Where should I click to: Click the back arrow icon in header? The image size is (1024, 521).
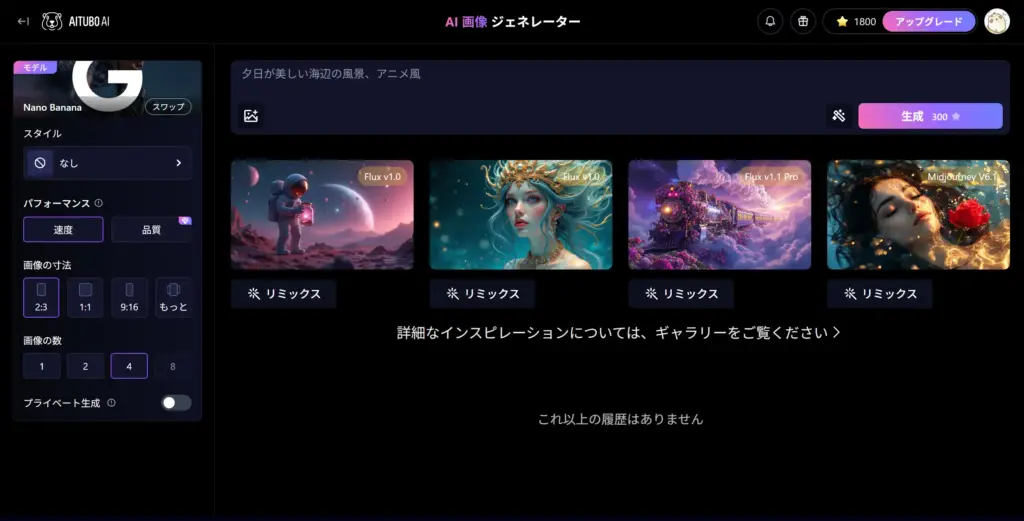point(23,21)
